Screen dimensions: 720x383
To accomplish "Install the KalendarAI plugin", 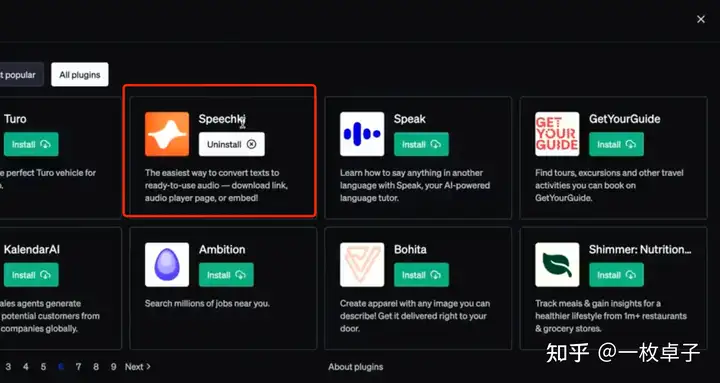I will 31,275.
